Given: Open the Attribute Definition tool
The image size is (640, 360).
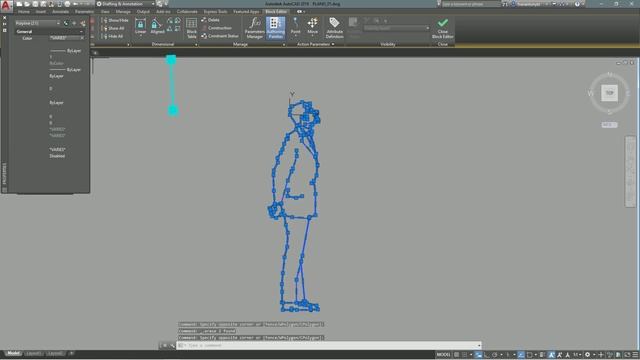Looking at the screenshot, I should tap(334, 28).
